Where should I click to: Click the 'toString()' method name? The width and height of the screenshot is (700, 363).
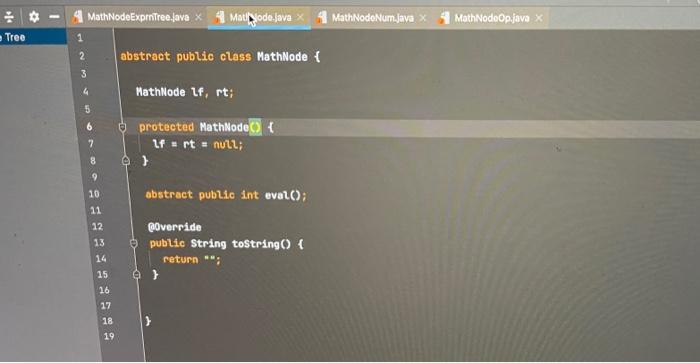click(x=261, y=244)
